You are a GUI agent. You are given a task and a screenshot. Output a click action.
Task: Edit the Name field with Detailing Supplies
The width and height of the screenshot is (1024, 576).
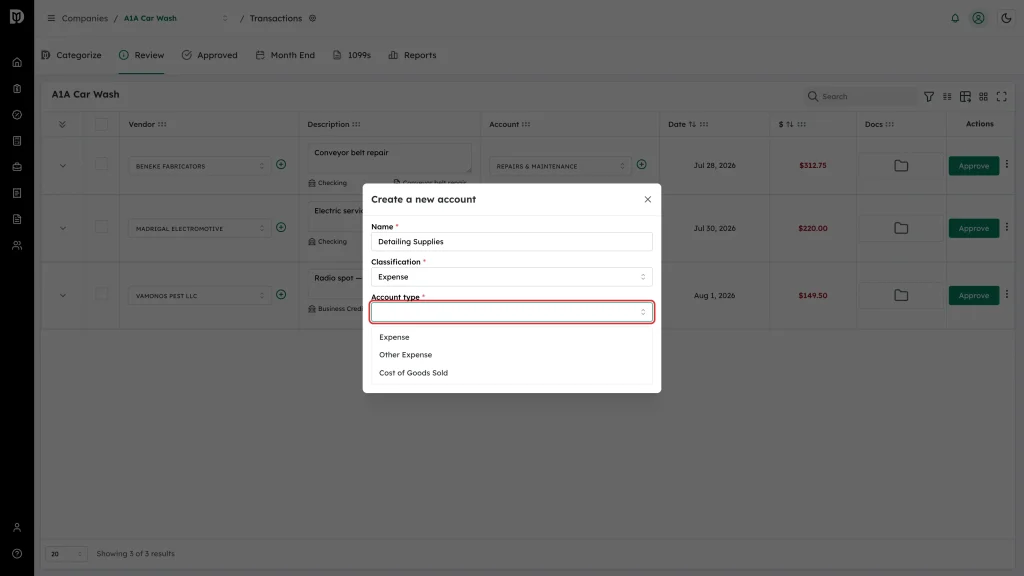tap(511, 242)
